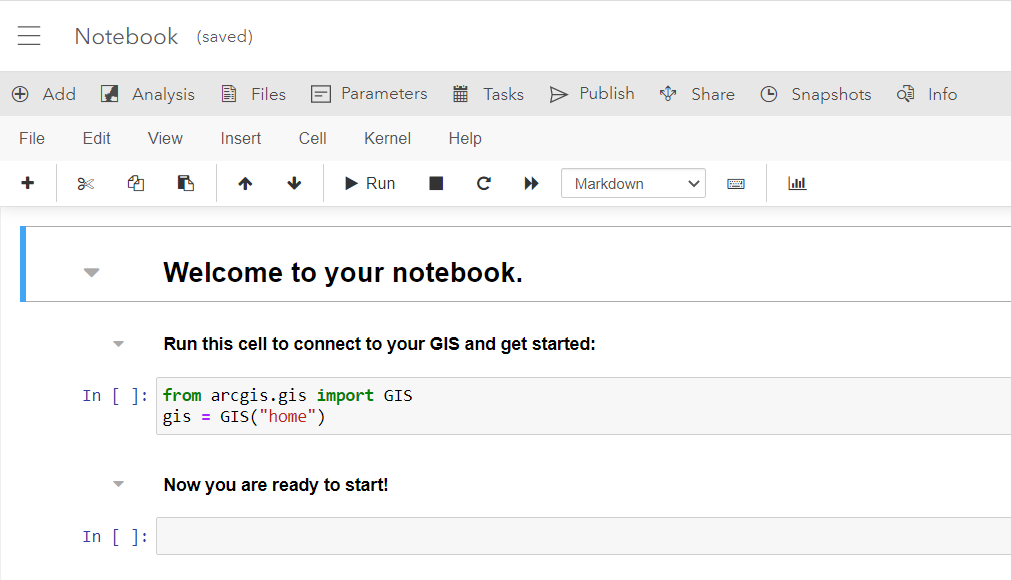Open the Analysis tools panel
The height and width of the screenshot is (580, 1011).
[x=147, y=93]
